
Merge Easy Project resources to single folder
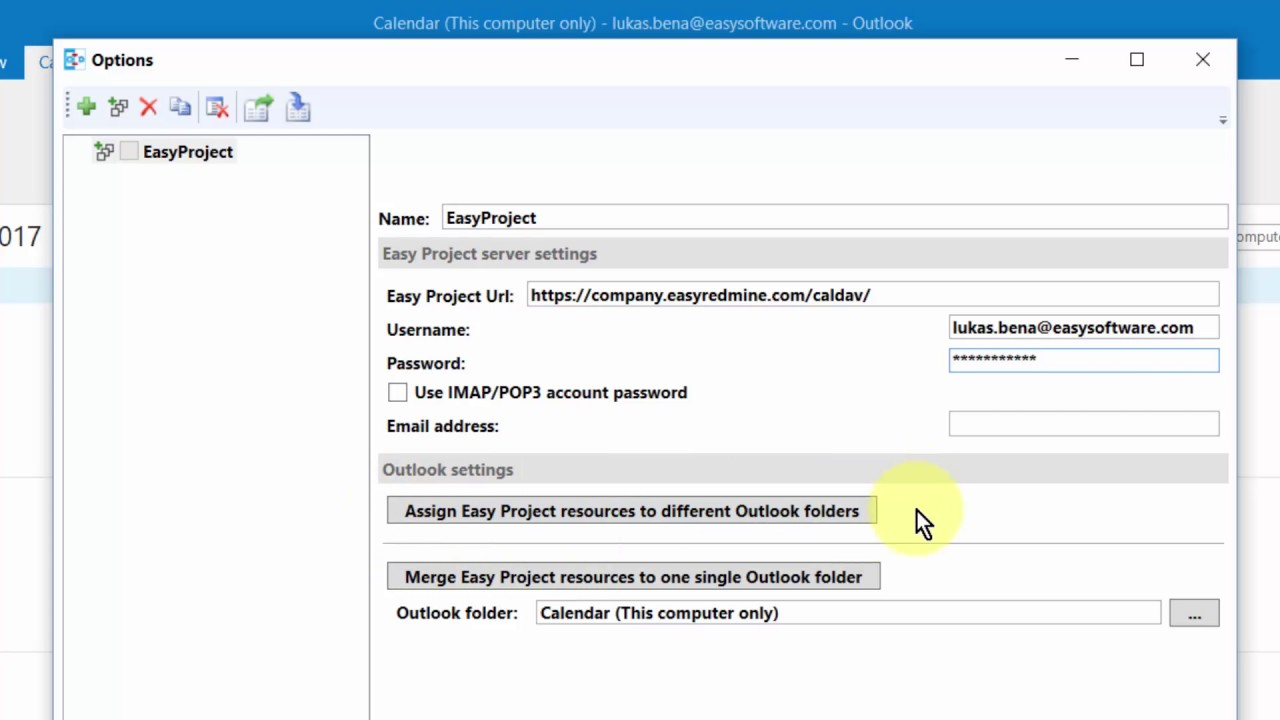(x=634, y=577)
